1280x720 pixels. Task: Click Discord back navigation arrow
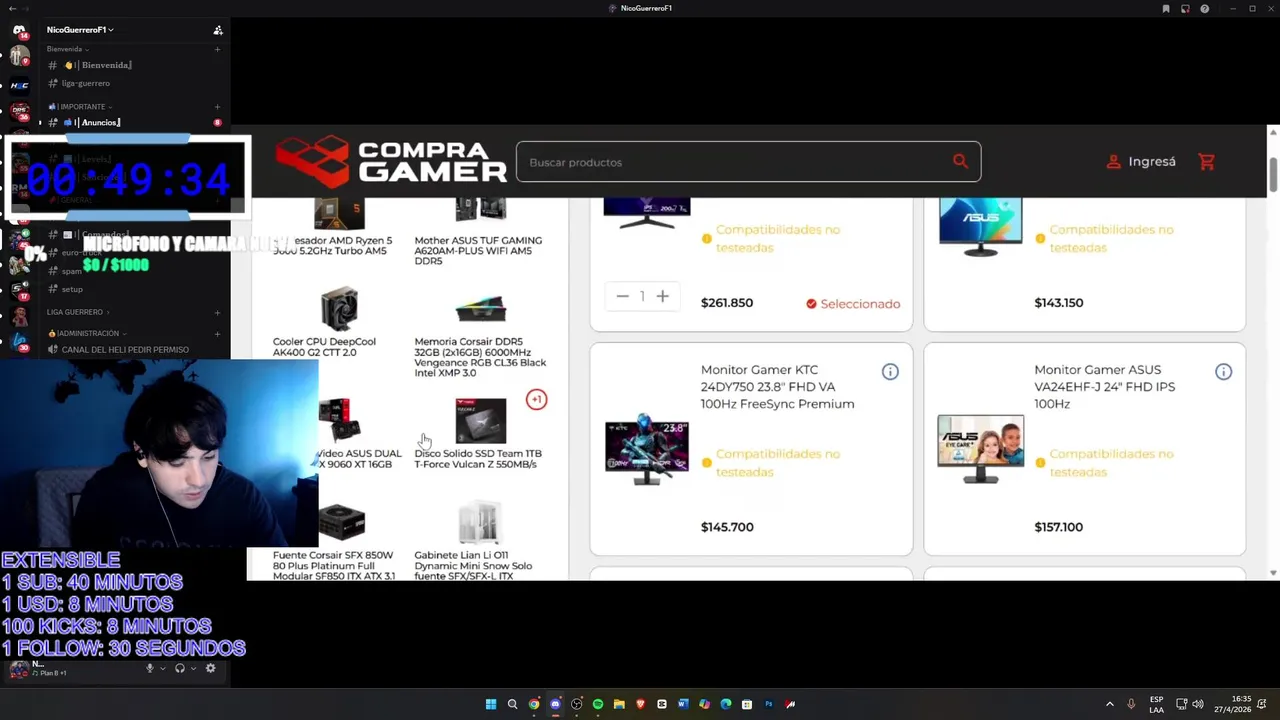11,8
